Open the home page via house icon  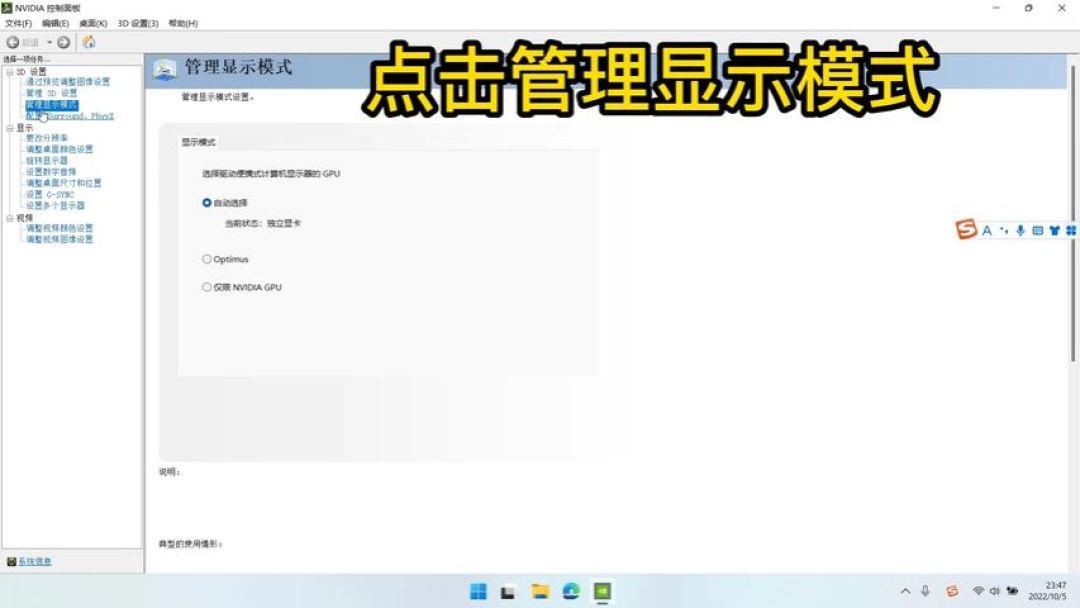click(89, 42)
